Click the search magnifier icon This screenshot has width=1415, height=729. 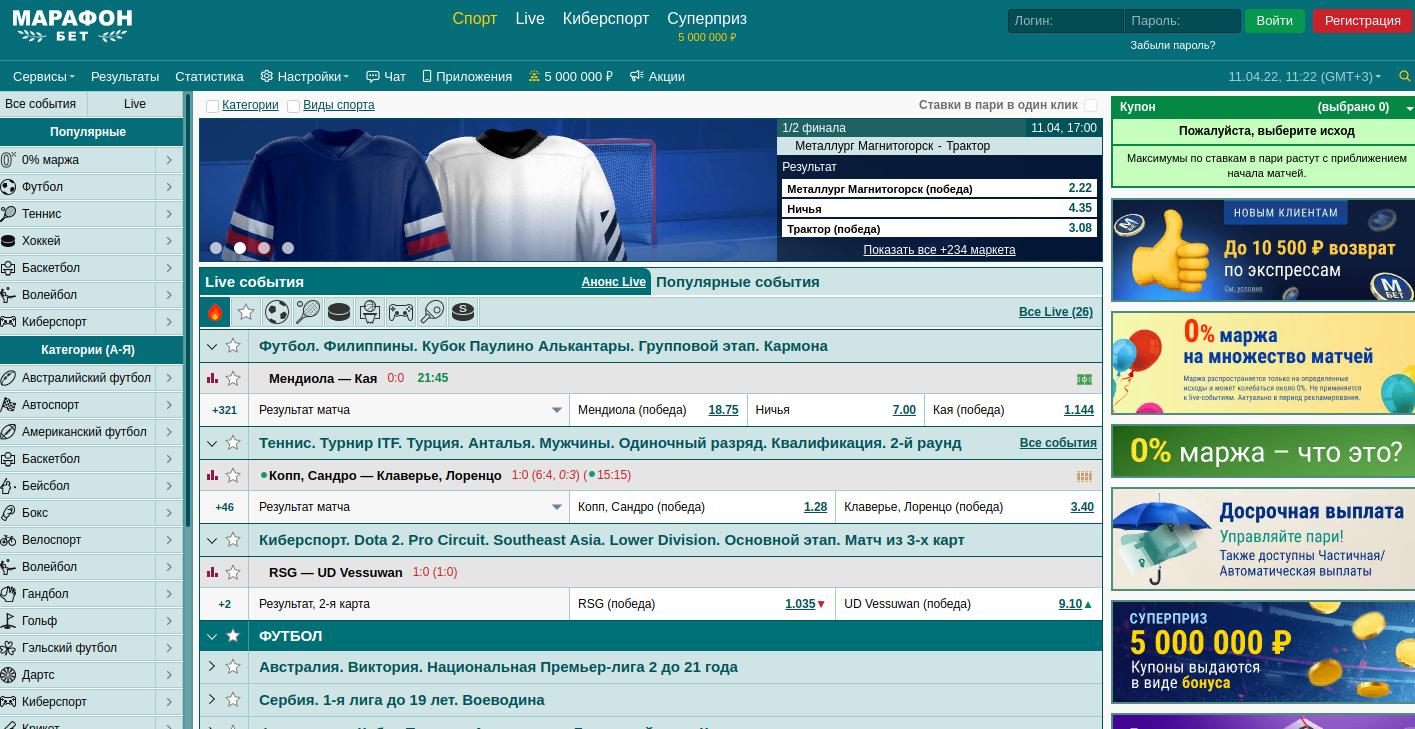tap(1405, 76)
